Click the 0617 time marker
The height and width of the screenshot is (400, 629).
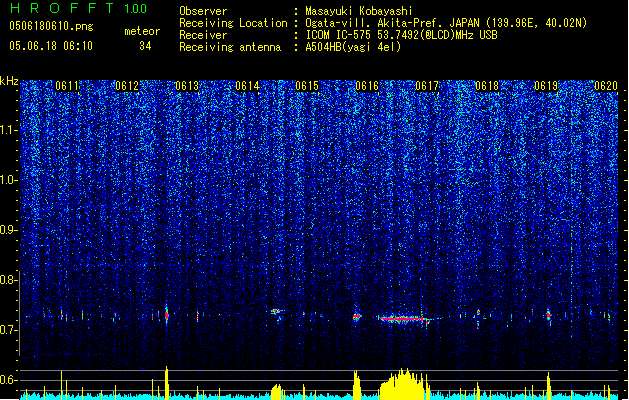(427, 86)
